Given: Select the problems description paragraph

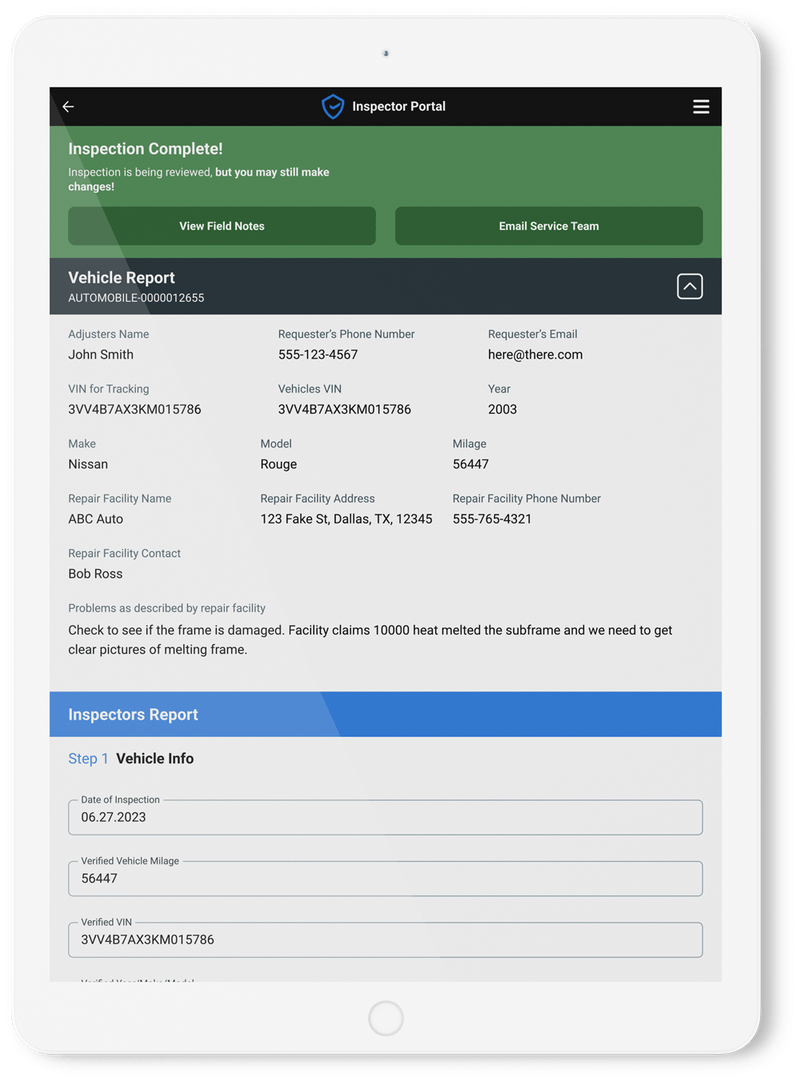Looking at the screenshot, I should (x=369, y=639).
